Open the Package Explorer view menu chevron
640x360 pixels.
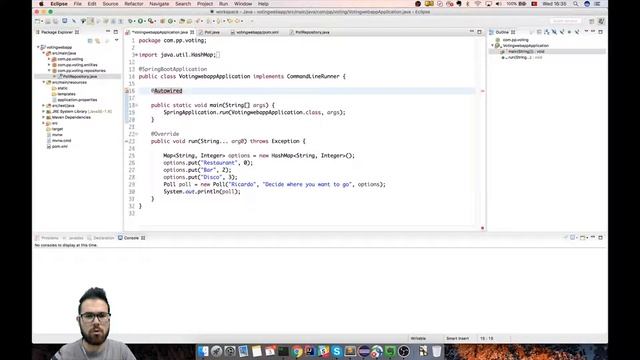116,40
